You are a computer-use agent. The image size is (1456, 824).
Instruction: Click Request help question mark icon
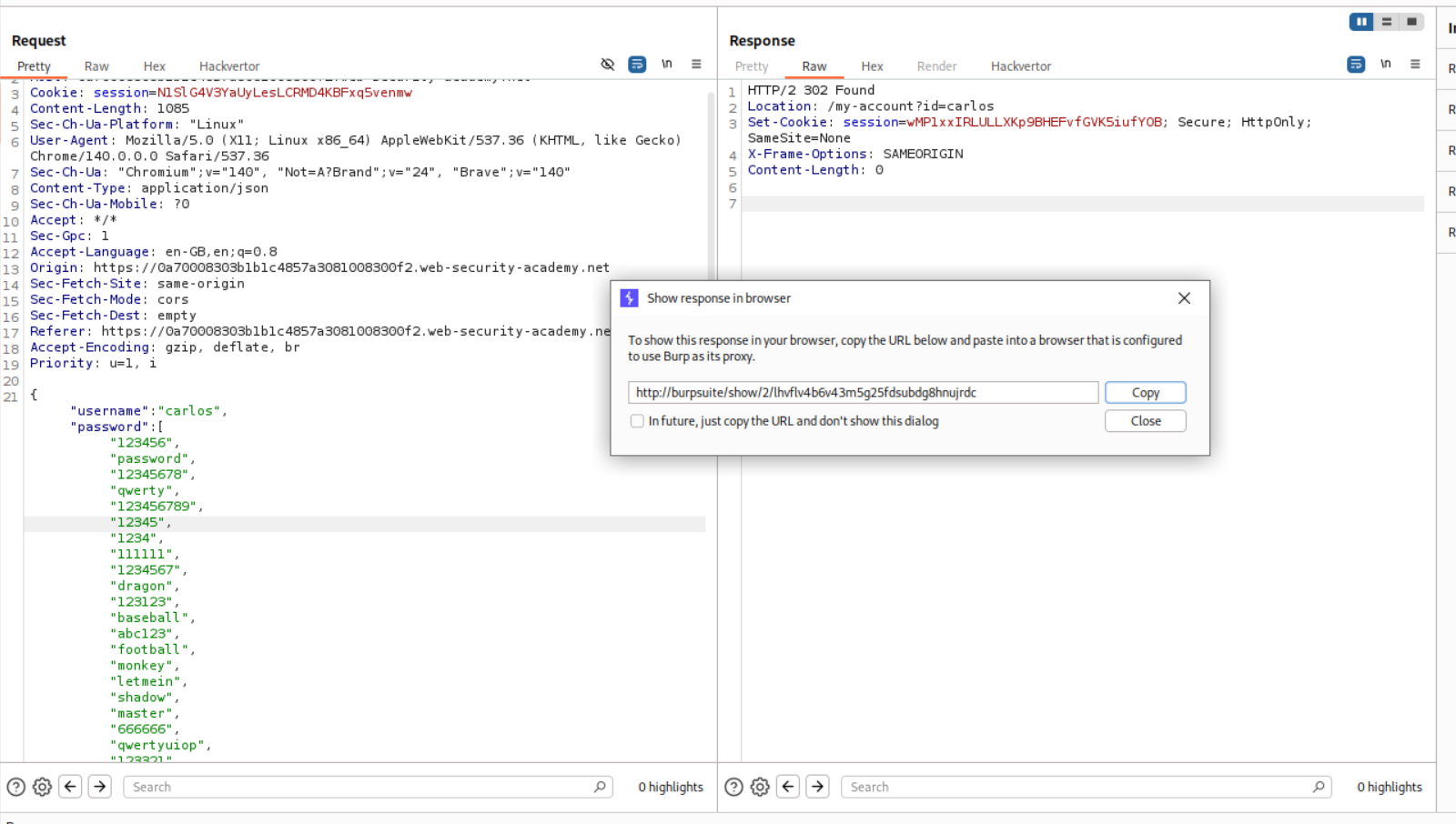pos(16,787)
